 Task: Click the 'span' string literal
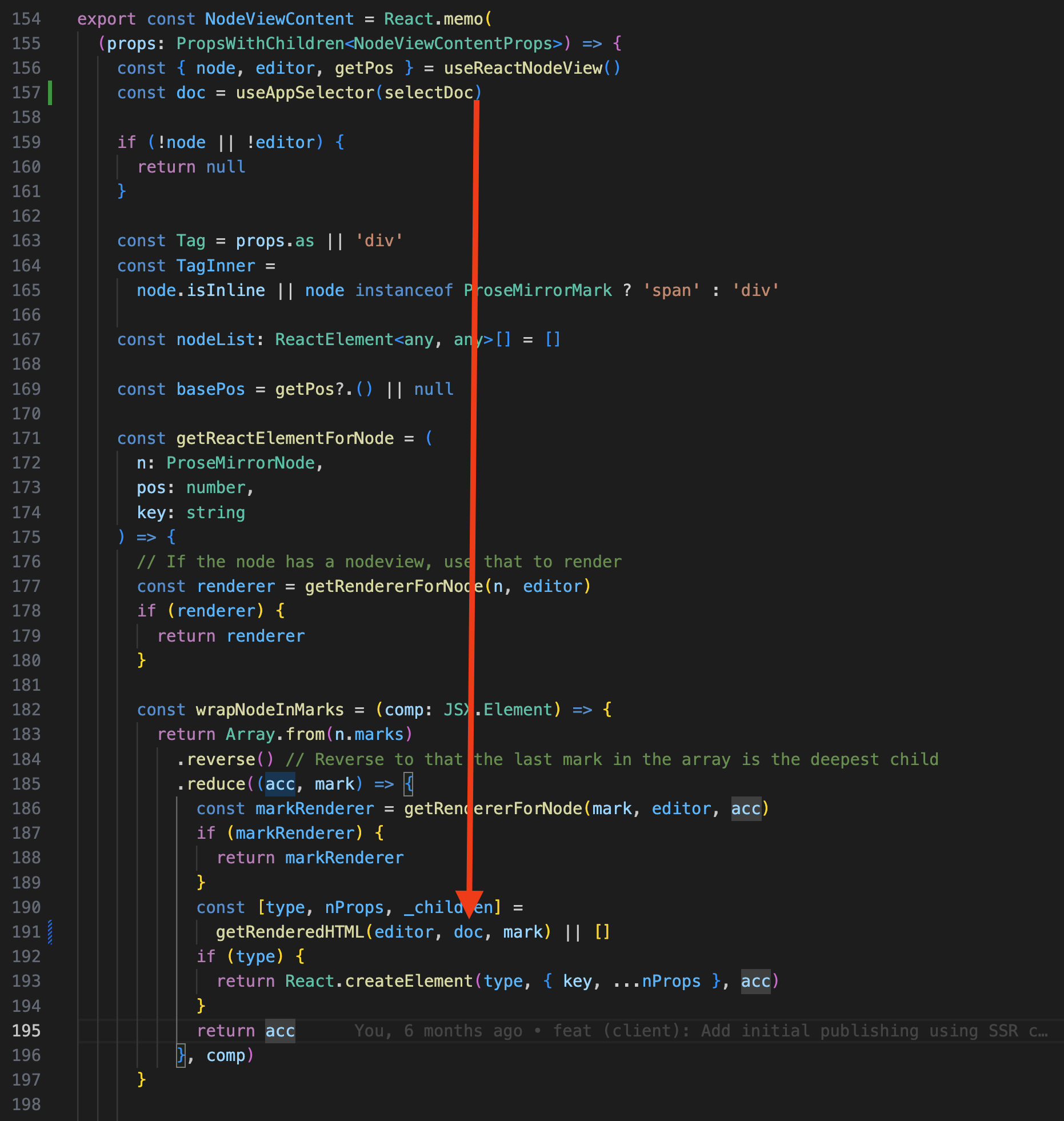671,290
